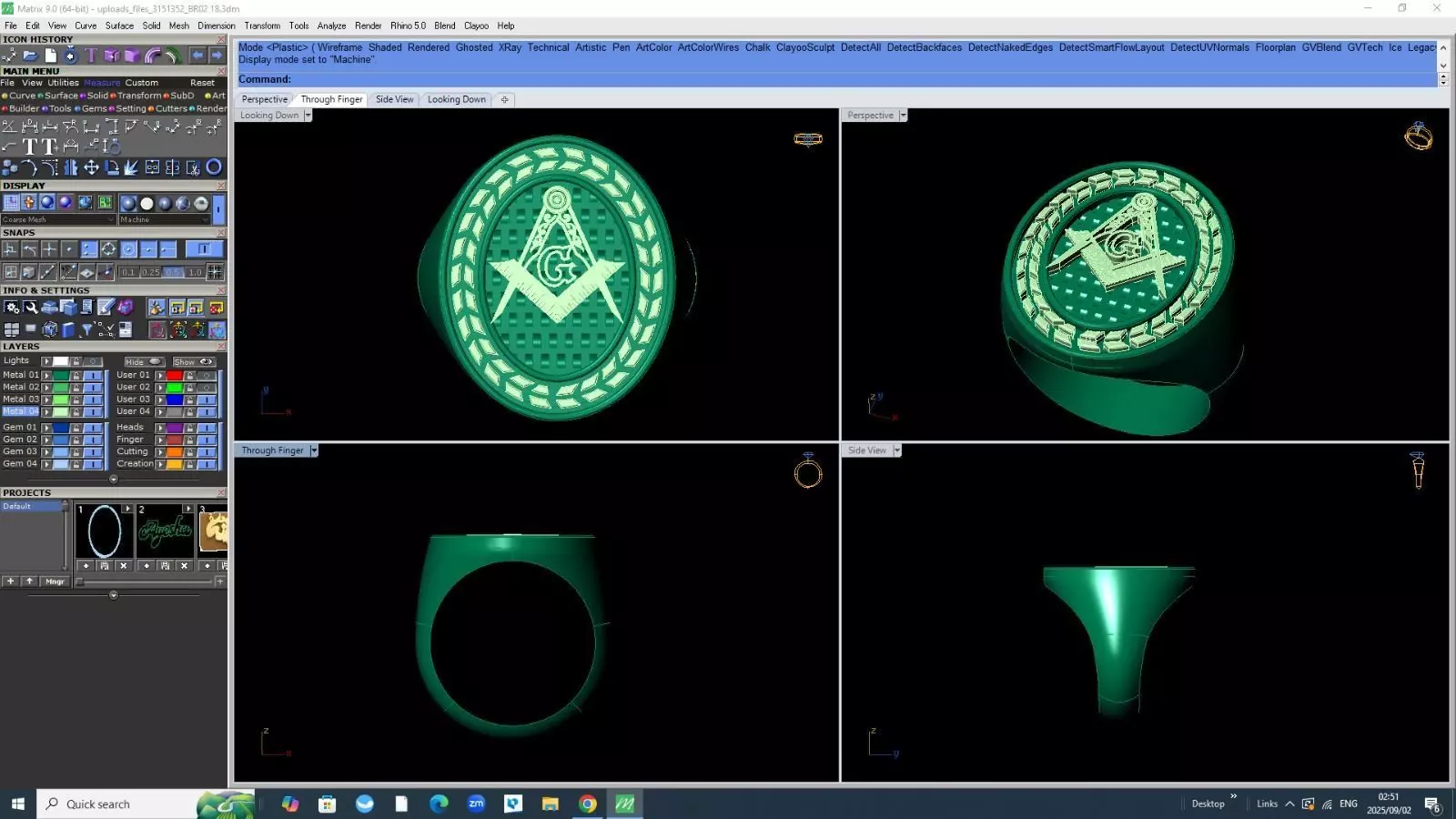Select the chrome sphere material

click(x=201, y=204)
